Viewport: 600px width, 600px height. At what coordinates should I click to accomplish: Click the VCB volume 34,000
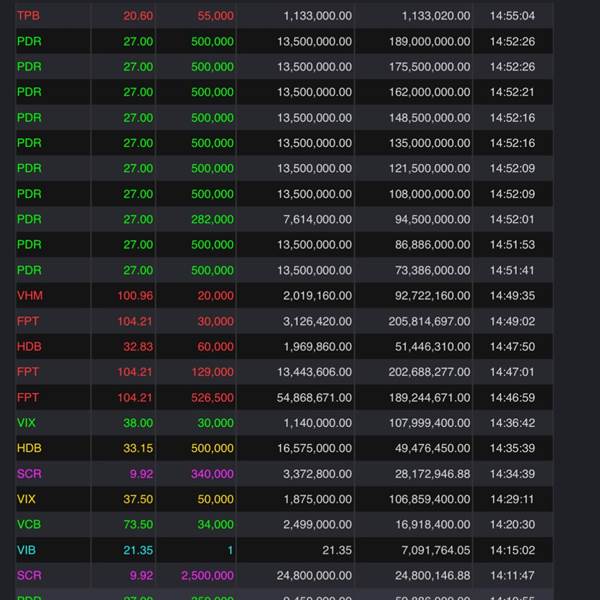[215, 524]
